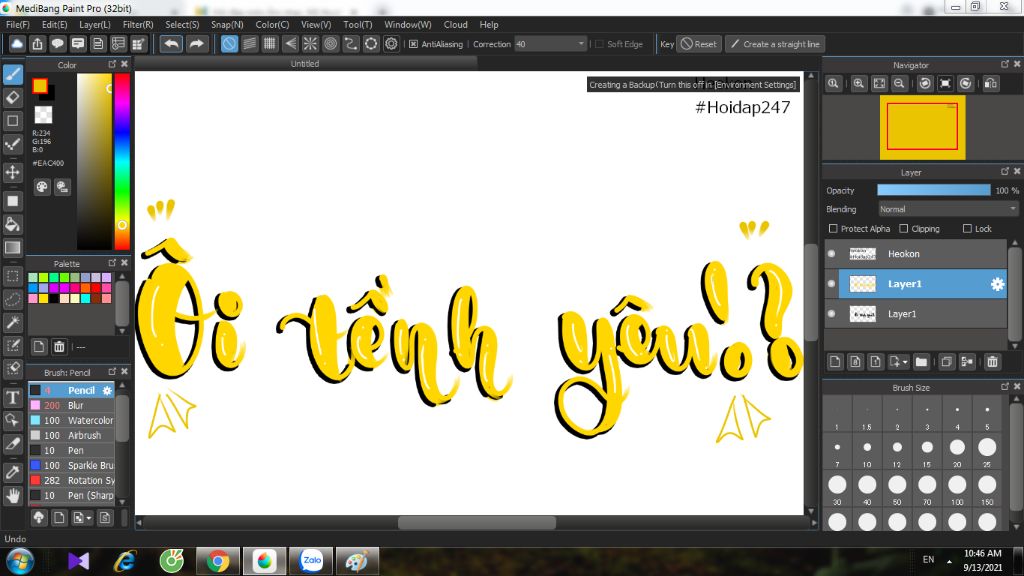Click the rainbow hue strip
1024x576 pixels.
[x=122, y=161]
